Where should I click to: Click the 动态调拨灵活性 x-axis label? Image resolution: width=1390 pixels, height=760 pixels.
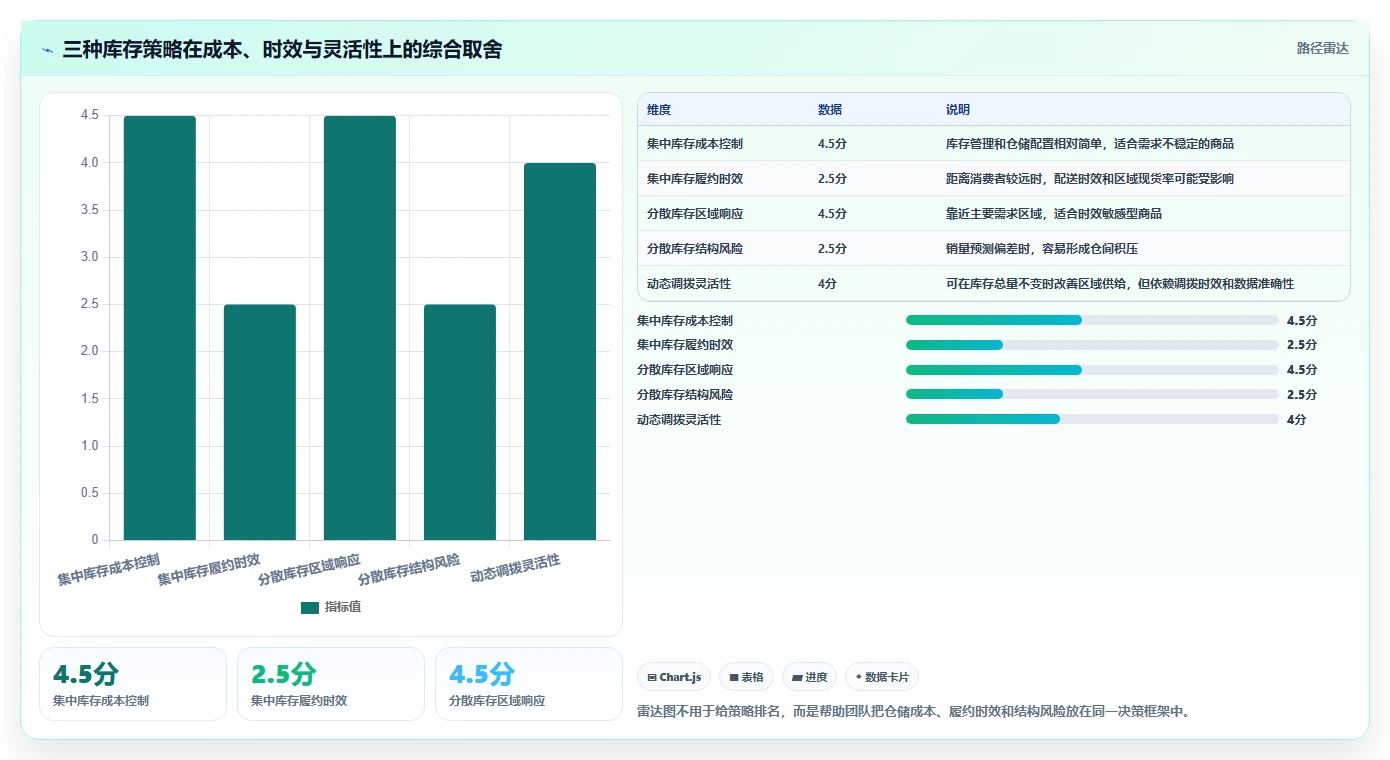click(515, 569)
